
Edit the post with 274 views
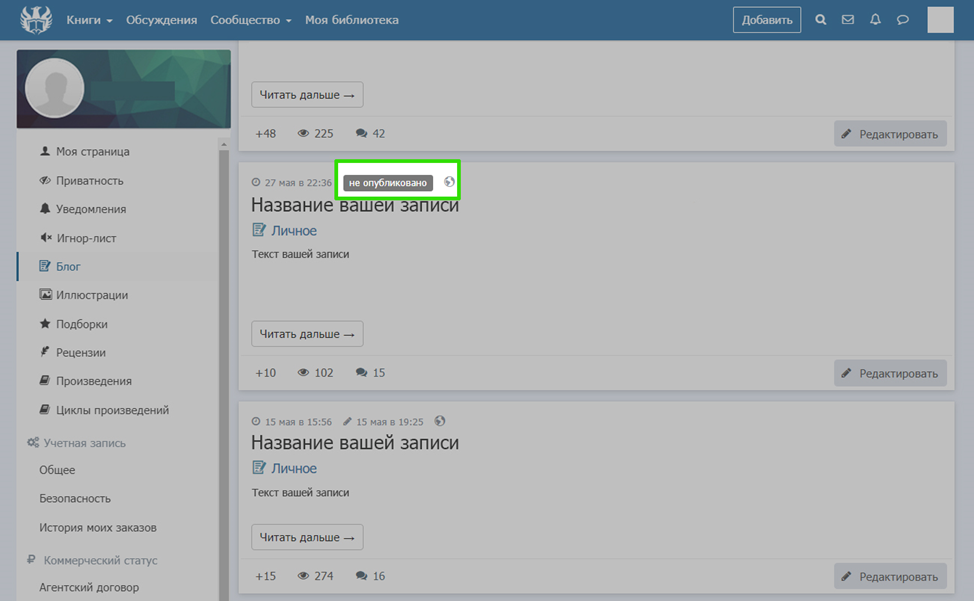point(890,577)
